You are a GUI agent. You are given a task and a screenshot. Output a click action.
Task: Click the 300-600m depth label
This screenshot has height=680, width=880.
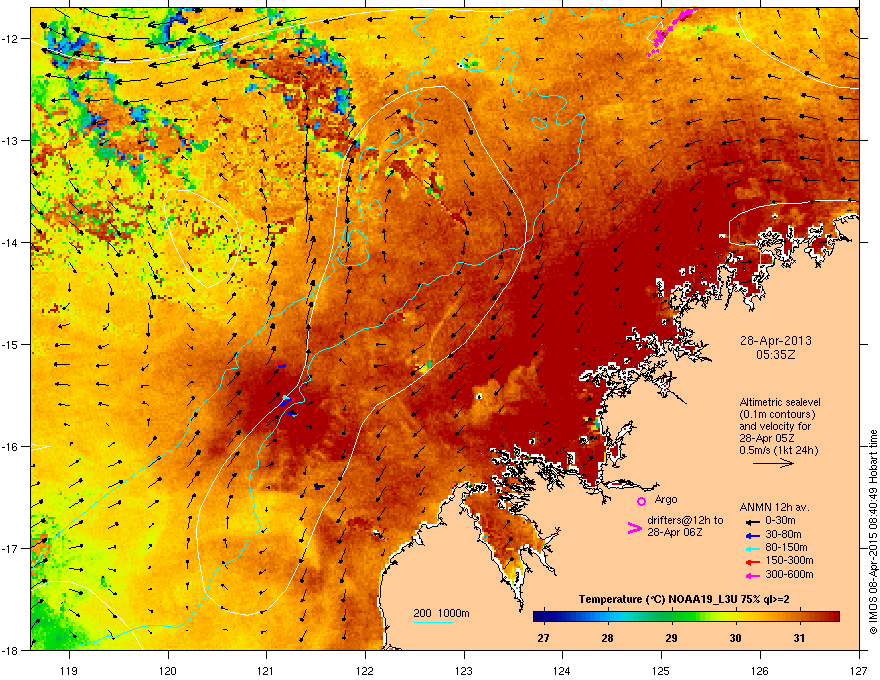[789, 575]
